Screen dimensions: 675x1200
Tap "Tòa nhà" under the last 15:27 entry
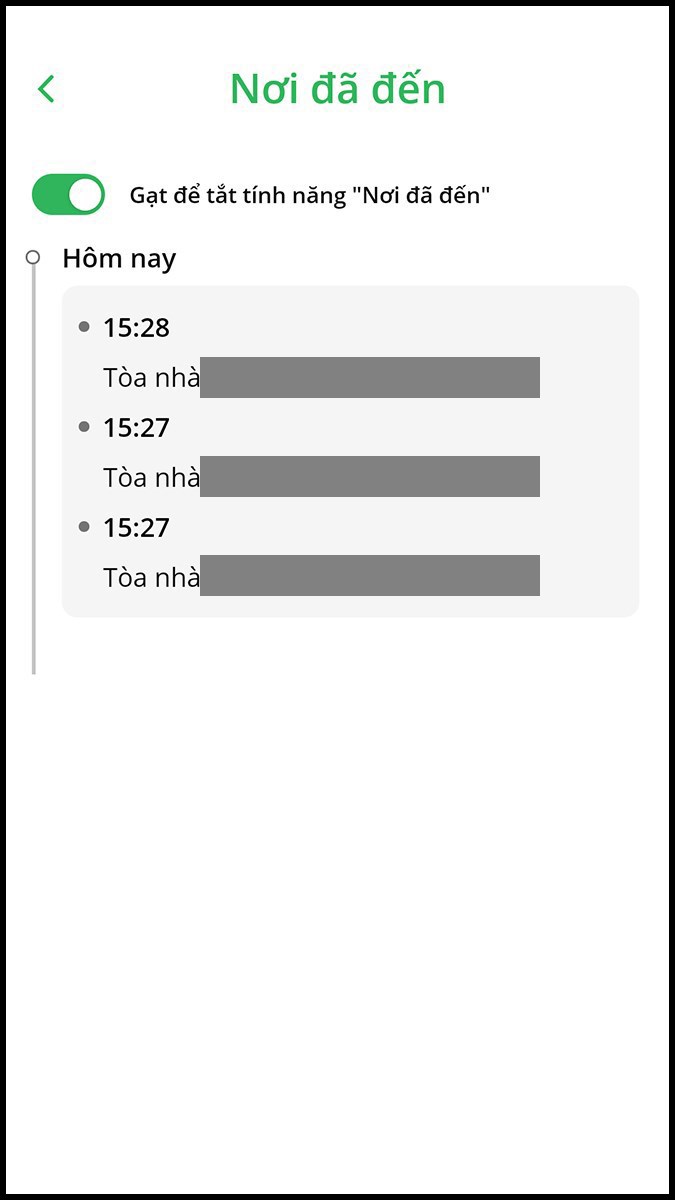pos(151,577)
